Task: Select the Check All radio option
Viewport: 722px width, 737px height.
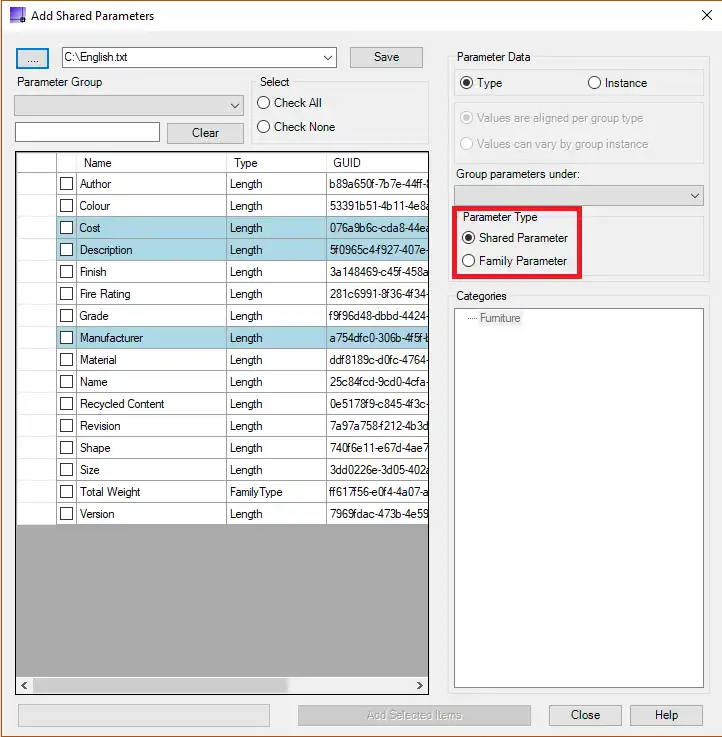Action: coord(264,103)
